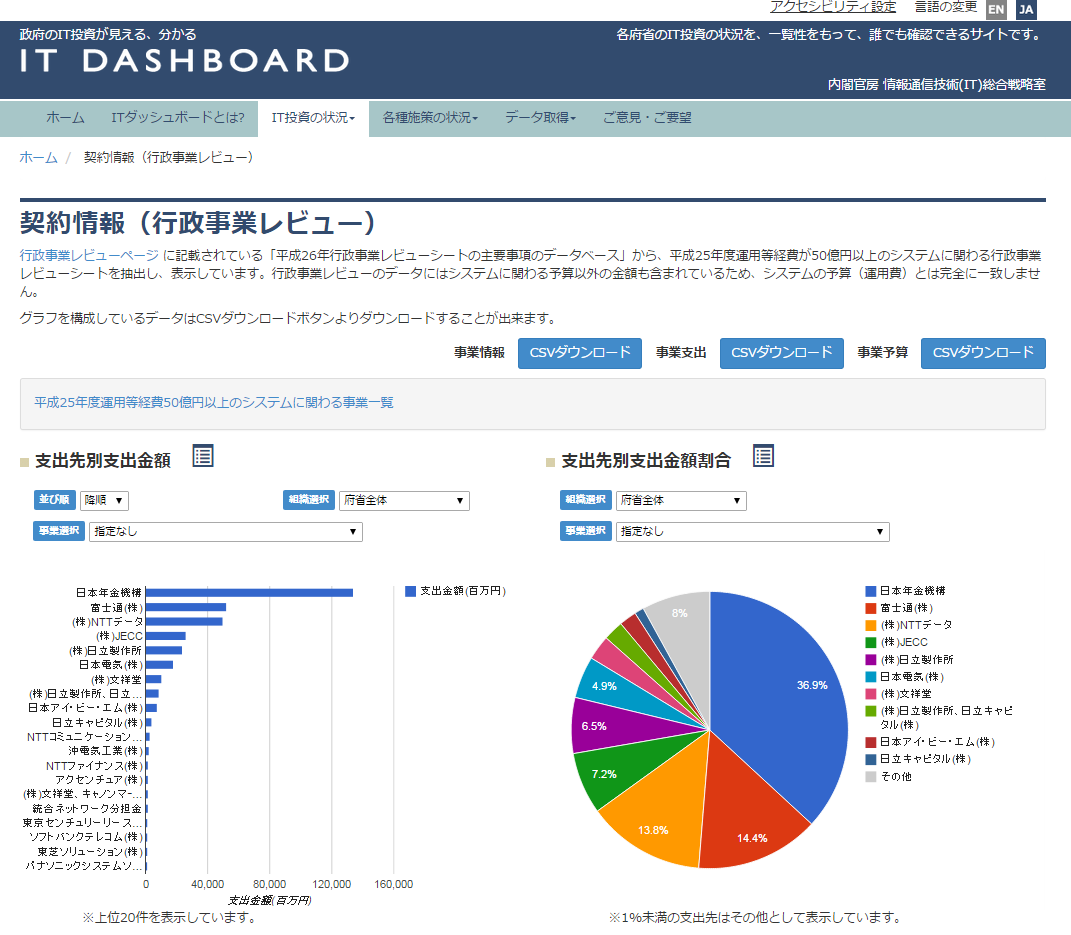Open the 並び順 sort order dropdown
The height and width of the screenshot is (935, 1071).
pos(105,500)
